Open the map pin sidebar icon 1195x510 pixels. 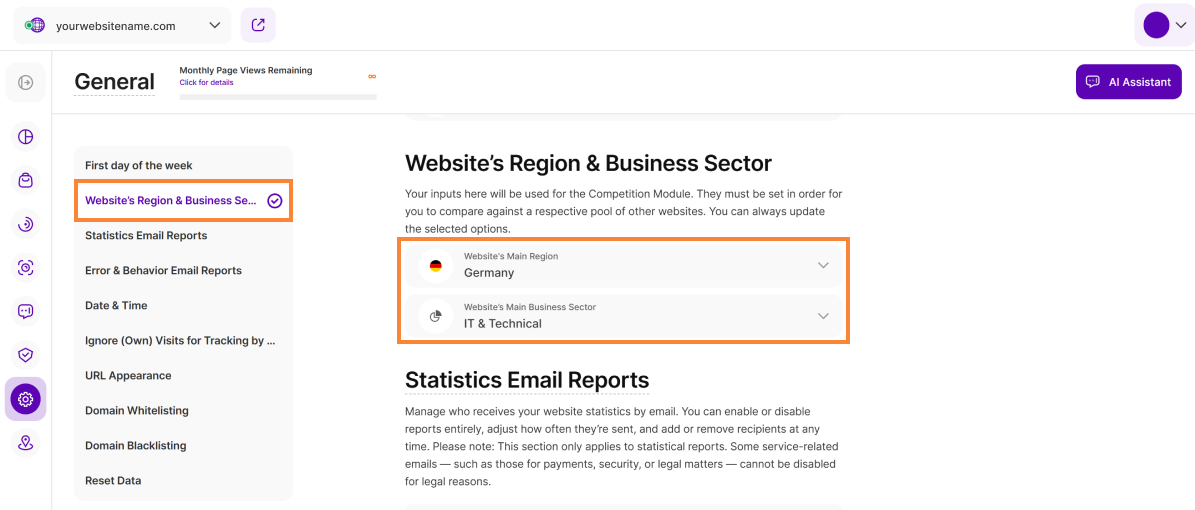click(x=26, y=442)
